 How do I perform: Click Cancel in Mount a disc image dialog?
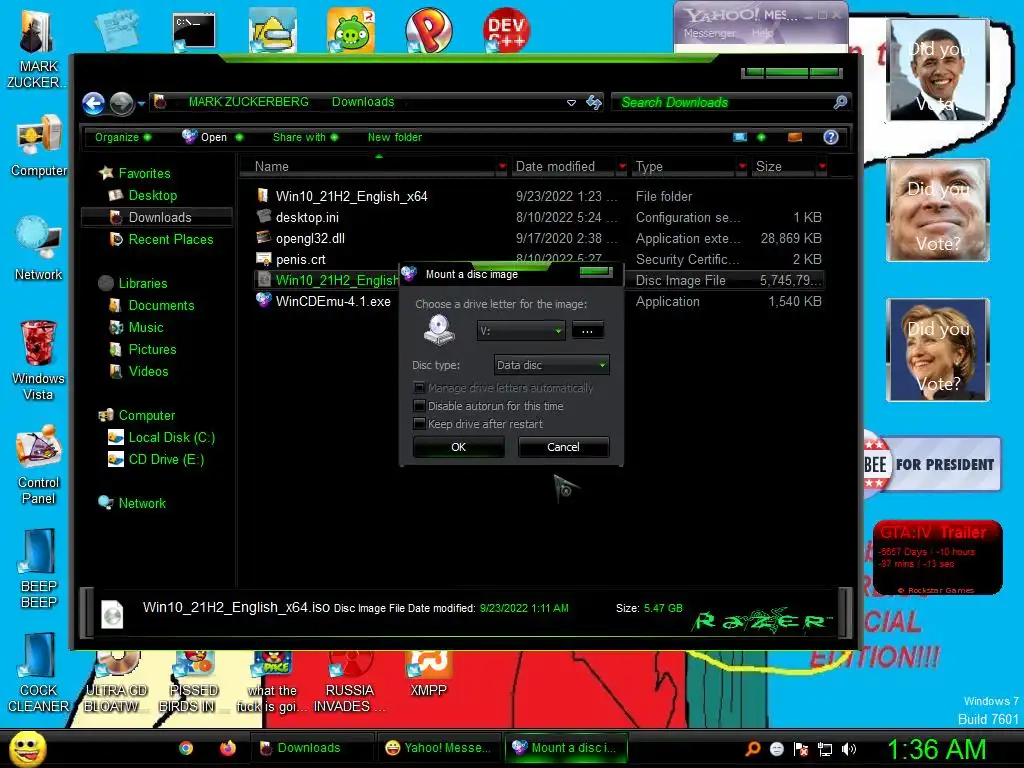point(563,447)
